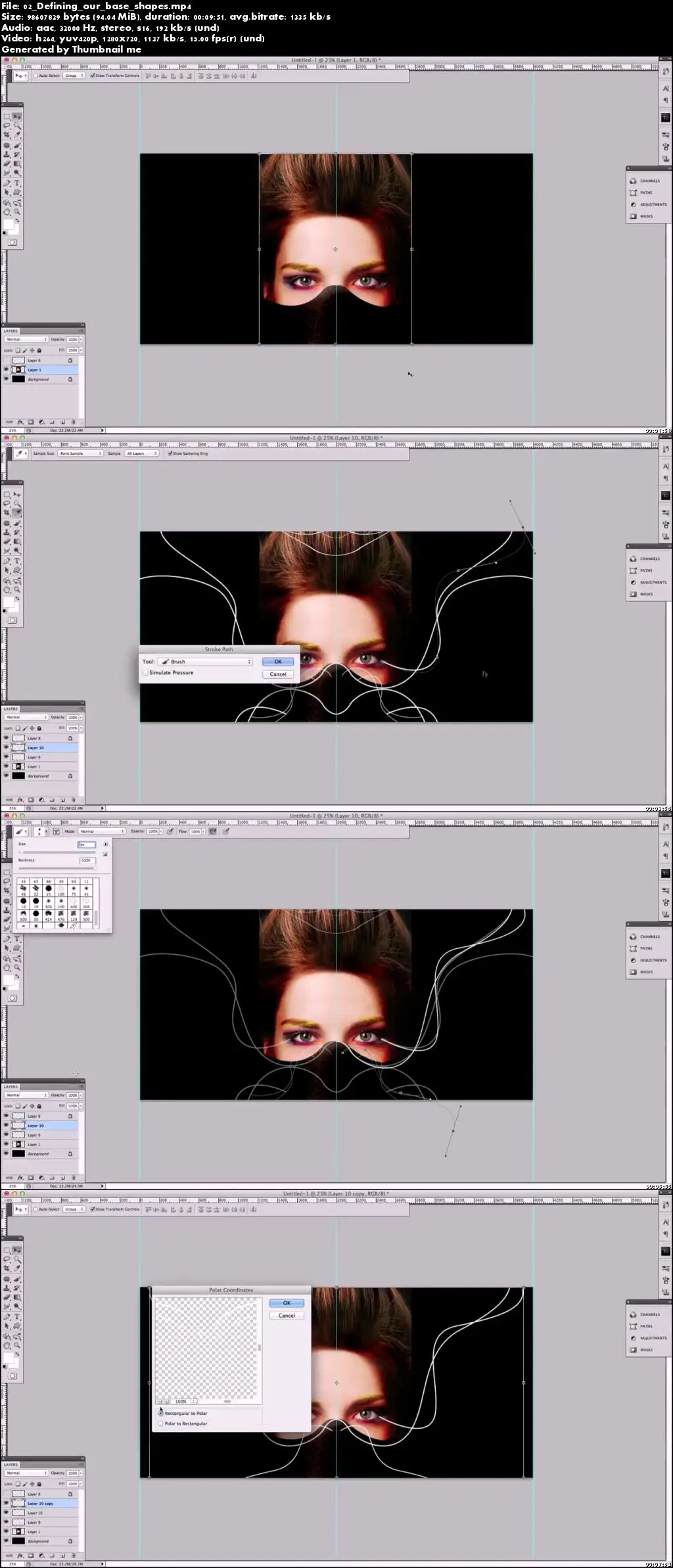
Task: Select the Zoom tool in the fourth frame's toolbox
Action: click(17, 1346)
